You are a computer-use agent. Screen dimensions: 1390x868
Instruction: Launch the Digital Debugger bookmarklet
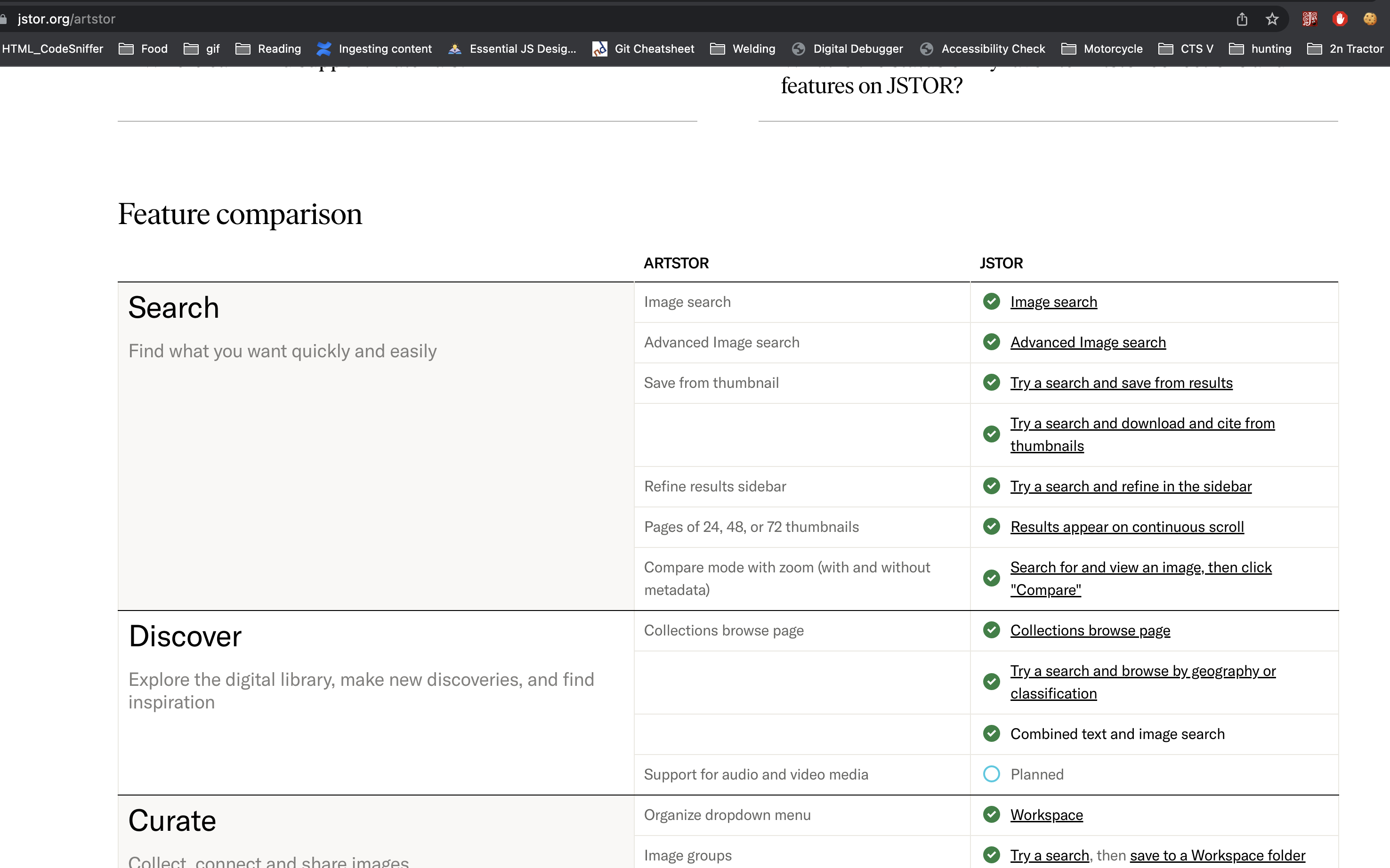(848, 49)
